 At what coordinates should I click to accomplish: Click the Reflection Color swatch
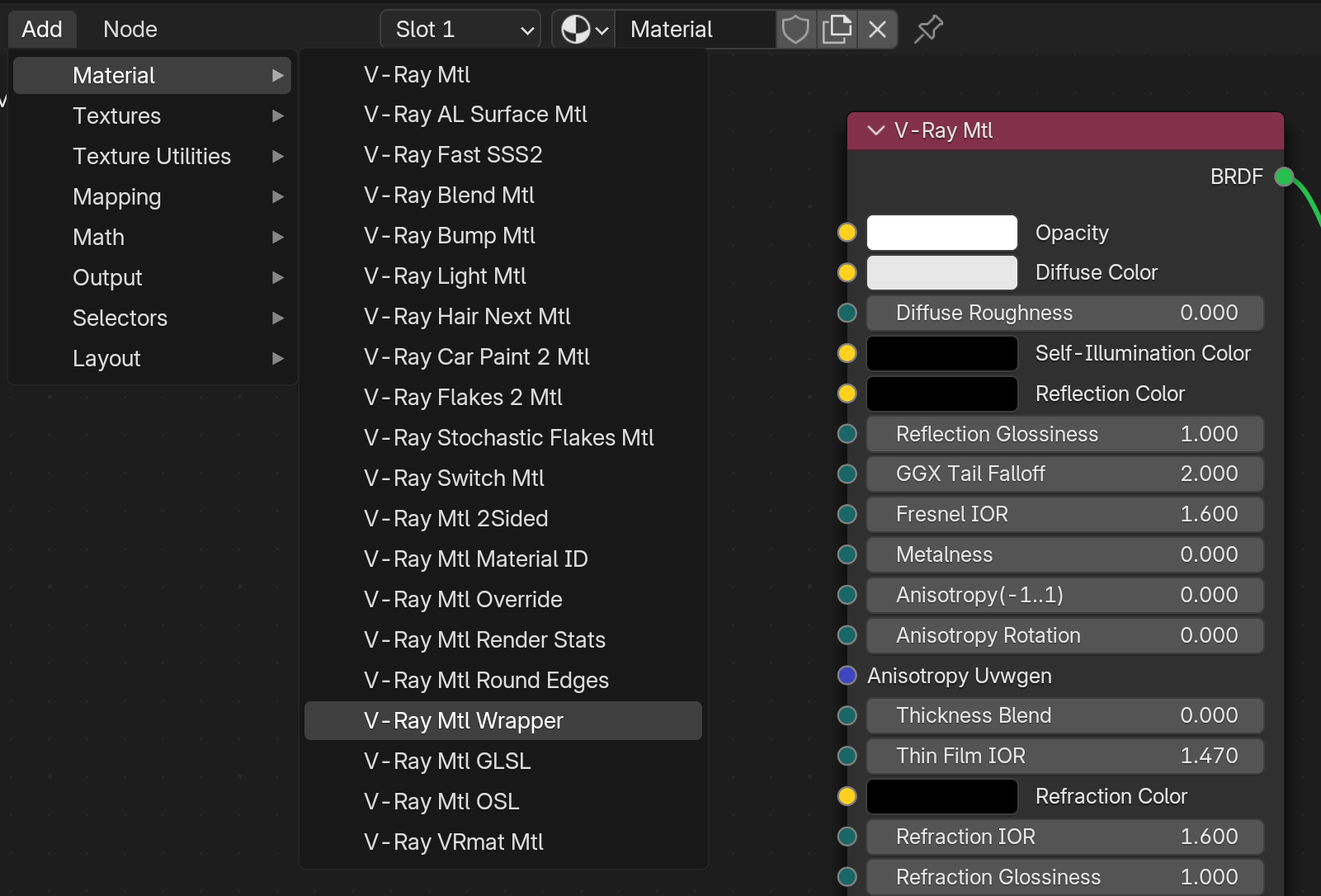pyautogui.click(x=942, y=394)
